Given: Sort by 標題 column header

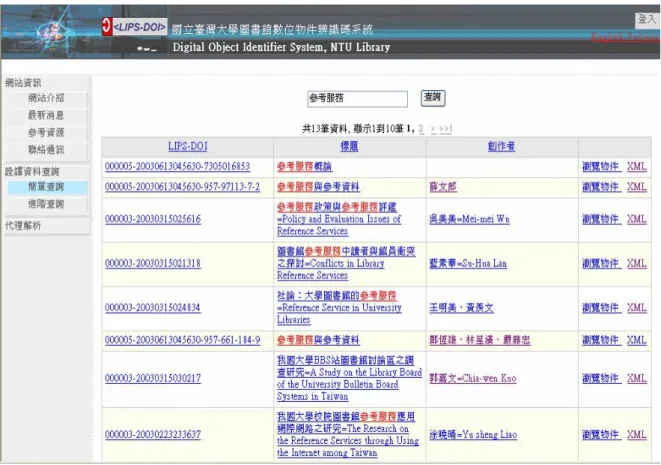Looking at the screenshot, I should 349,146.
